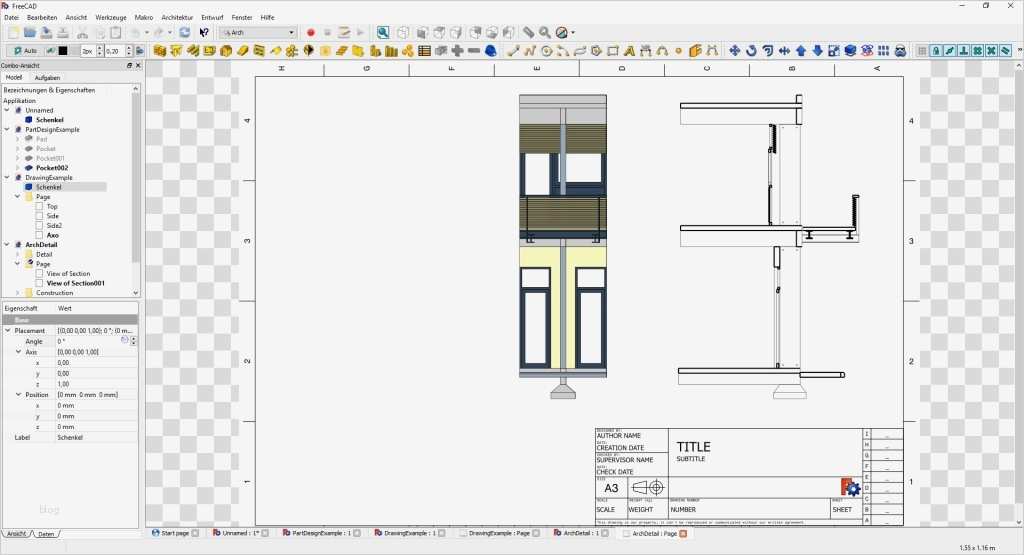
Task: Float the Combo-Ansicht panel
Action: pyautogui.click(x=129, y=65)
